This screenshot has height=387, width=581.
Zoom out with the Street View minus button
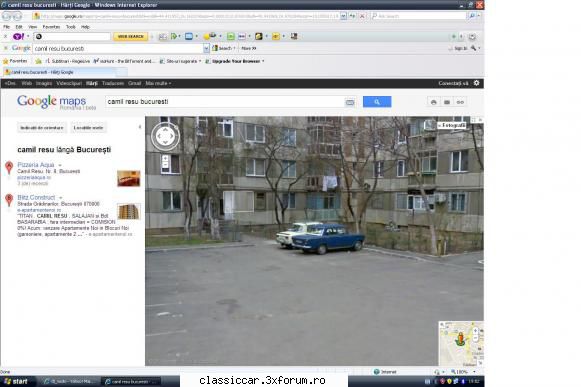(x=165, y=165)
